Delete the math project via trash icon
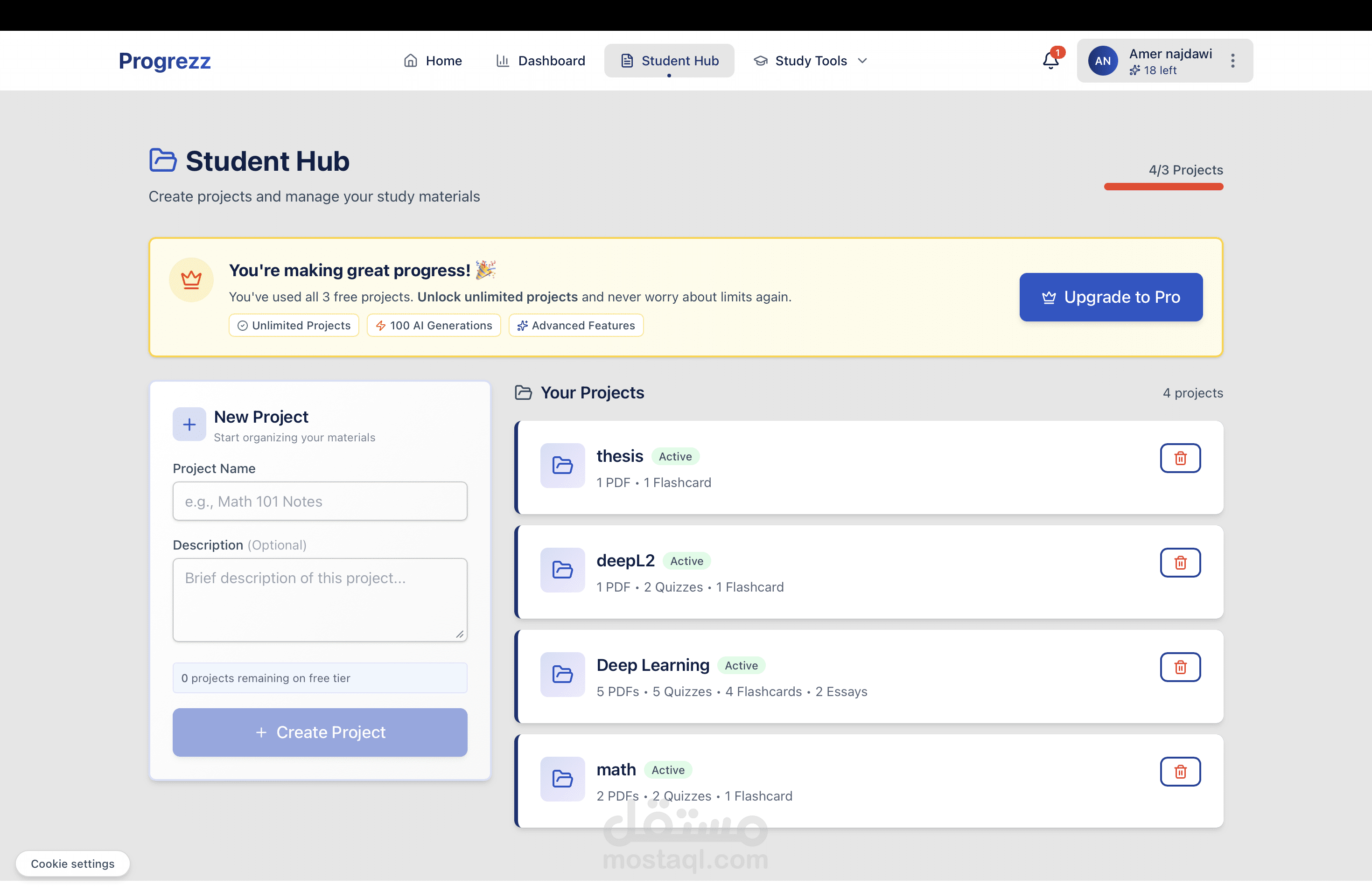 [x=1180, y=772]
